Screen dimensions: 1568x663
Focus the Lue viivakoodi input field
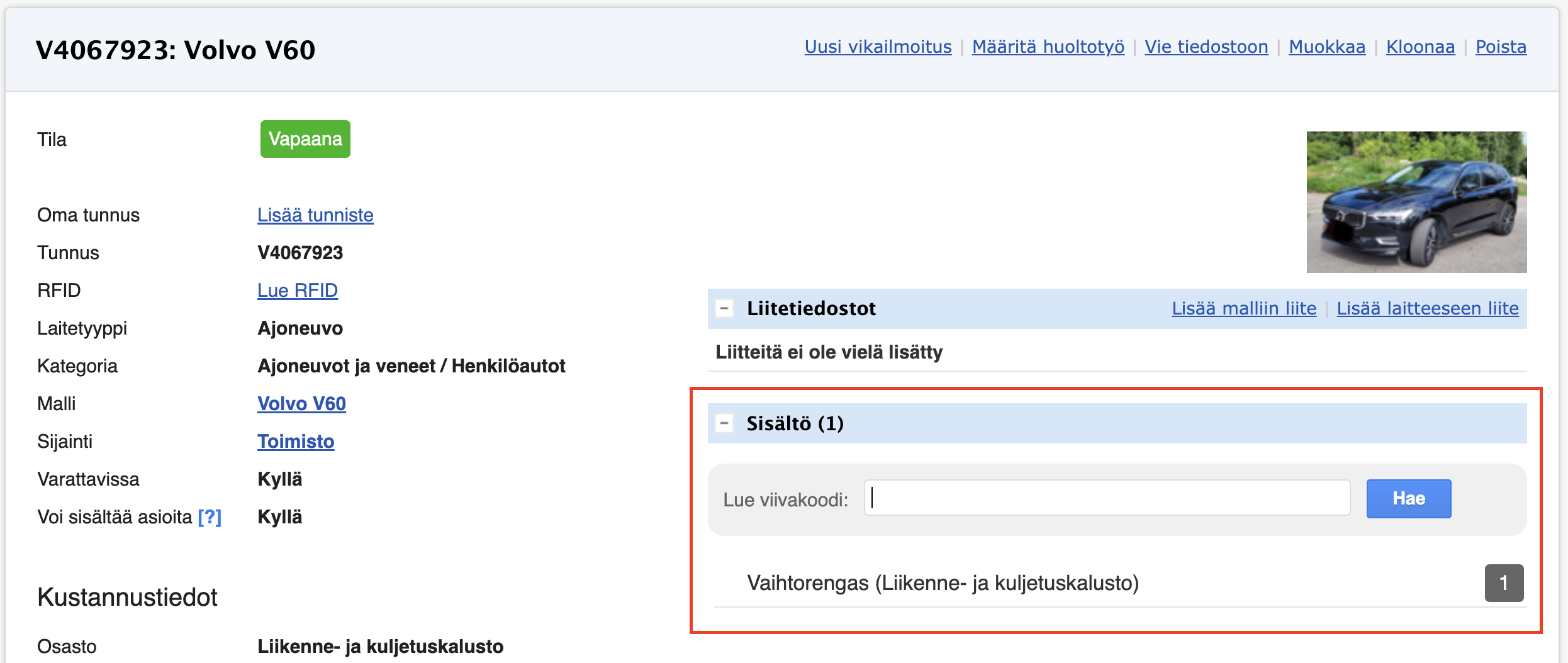1107,498
